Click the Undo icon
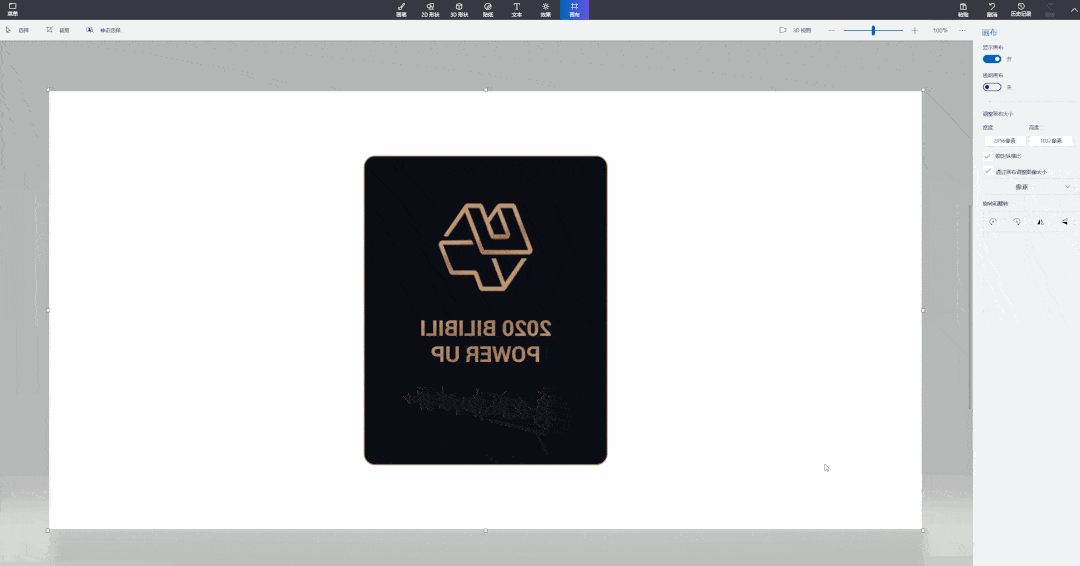The image size is (1080, 566). (x=992, y=9)
